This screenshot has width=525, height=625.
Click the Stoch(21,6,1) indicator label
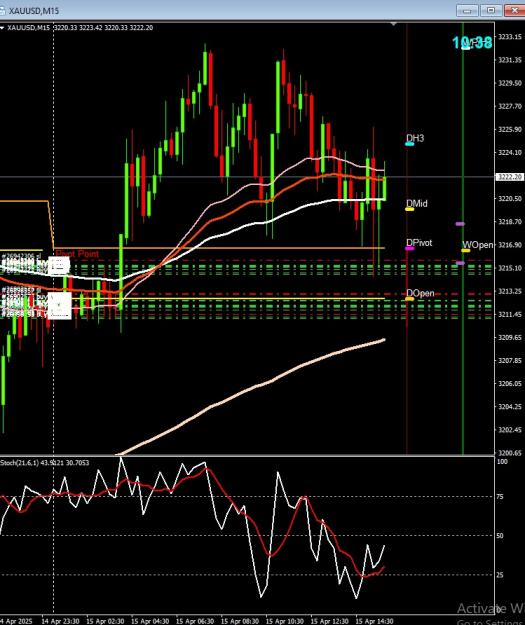coord(45,462)
